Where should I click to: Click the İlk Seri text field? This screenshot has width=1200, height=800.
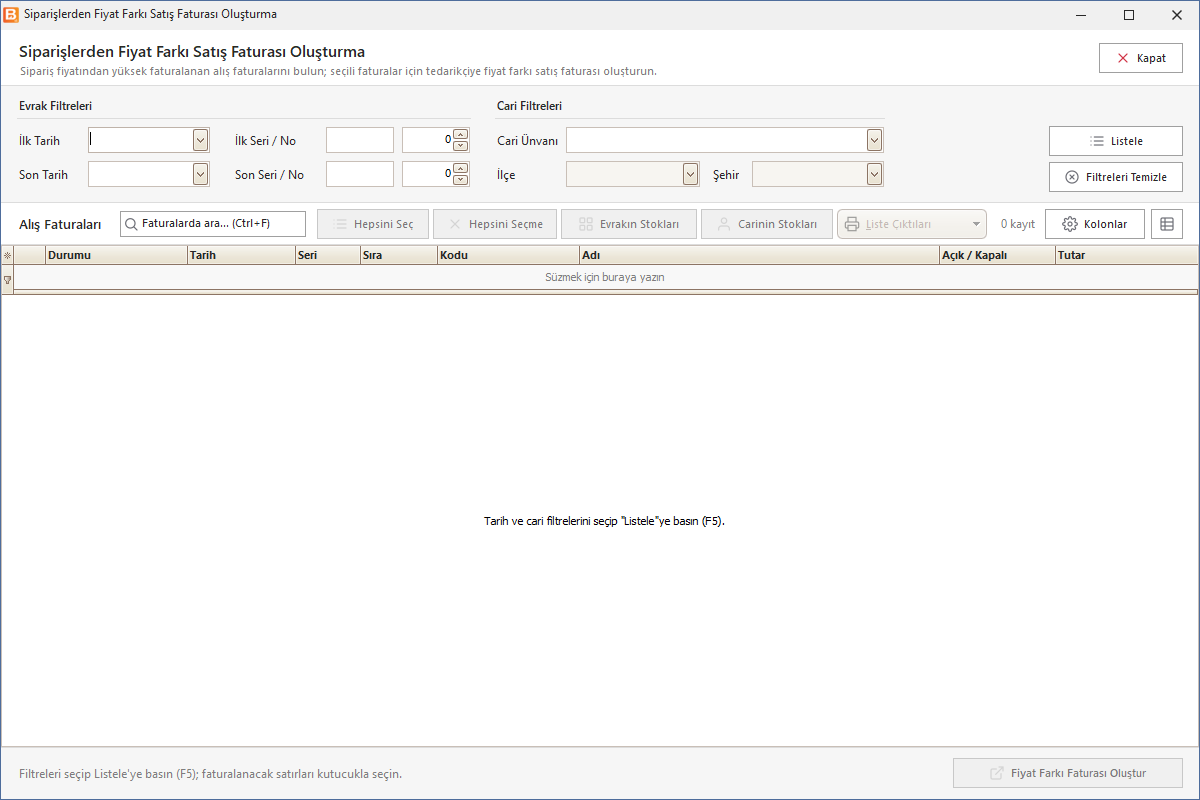tap(360, 140)
